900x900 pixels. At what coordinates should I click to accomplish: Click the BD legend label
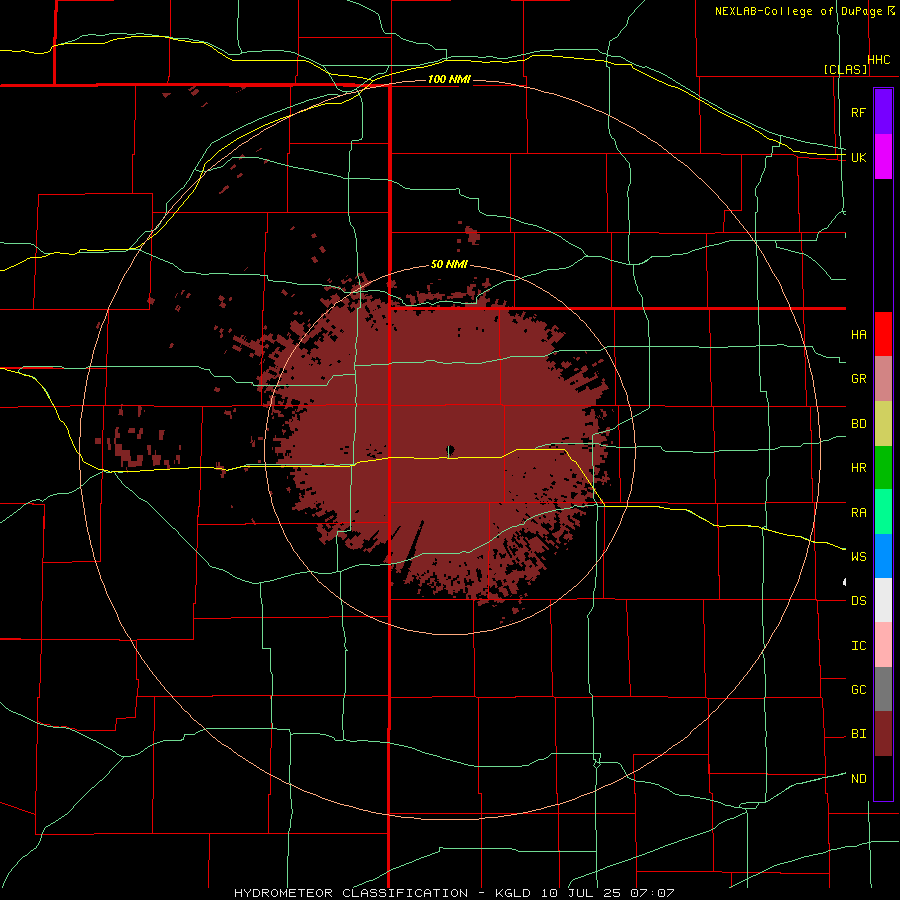(x=859, y=424)
